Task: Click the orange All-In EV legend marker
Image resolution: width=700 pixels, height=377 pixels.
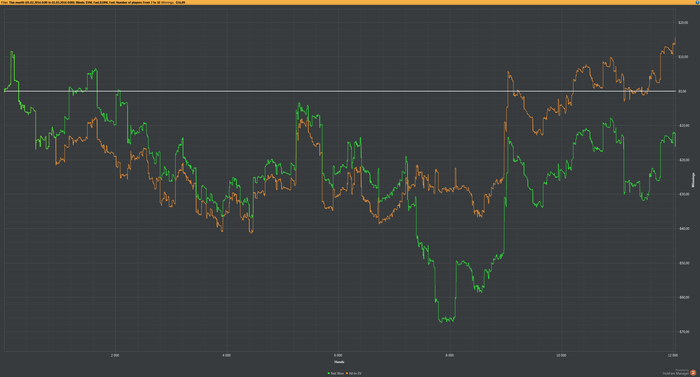Action: 347,373
